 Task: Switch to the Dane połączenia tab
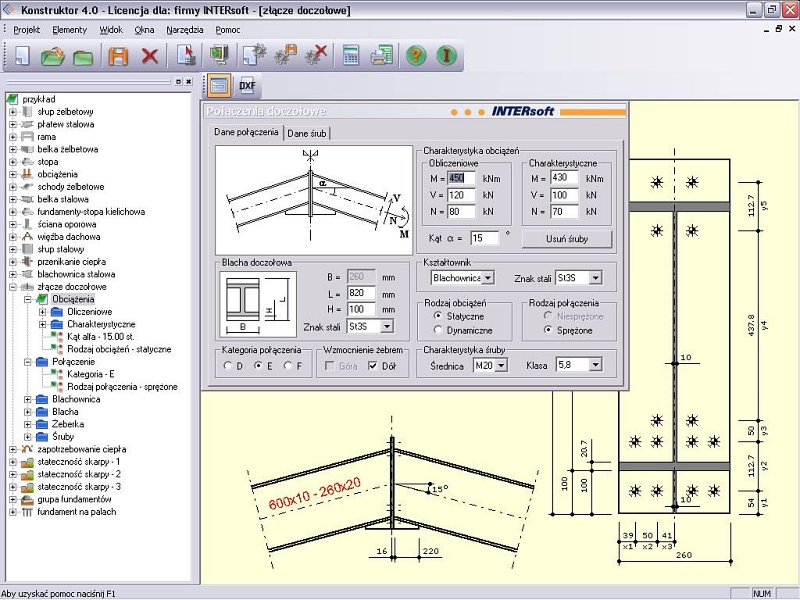pyautogui.click(x=246, y=132)
